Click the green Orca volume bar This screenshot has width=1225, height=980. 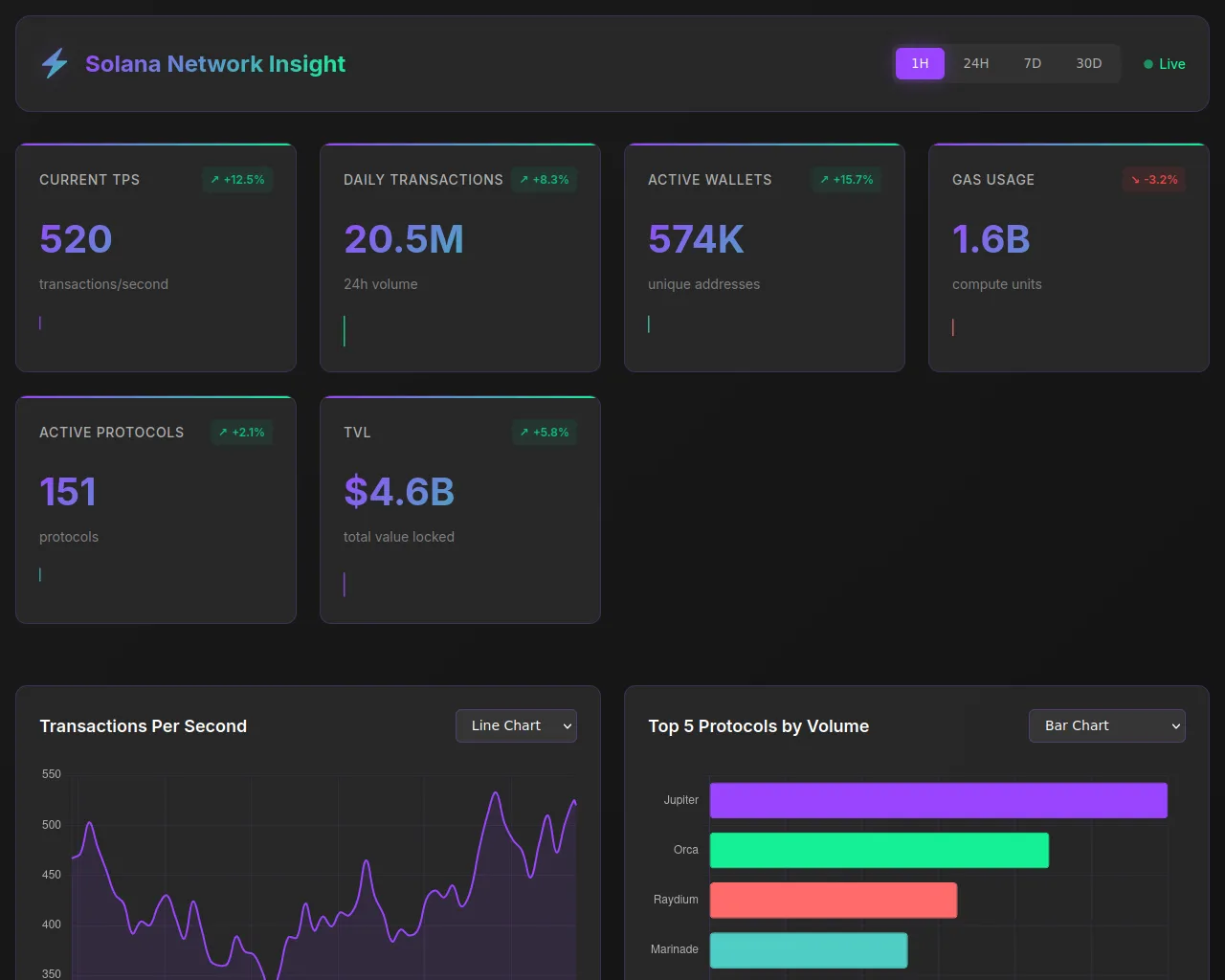[x=880, y=850]
